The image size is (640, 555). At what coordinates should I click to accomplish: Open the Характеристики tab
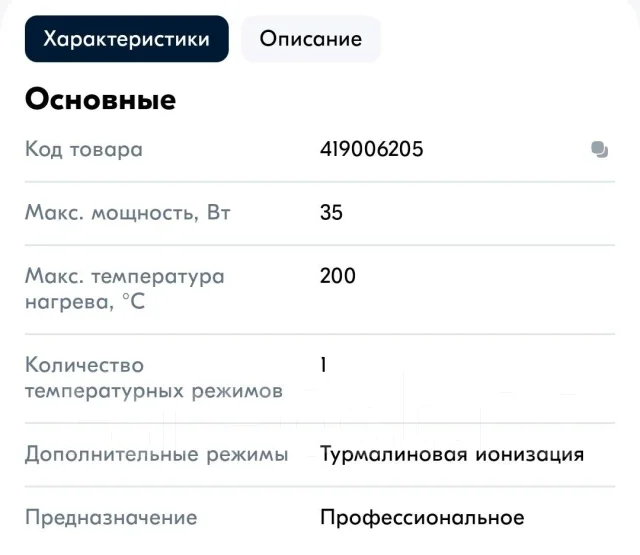(x=127, y=39)
